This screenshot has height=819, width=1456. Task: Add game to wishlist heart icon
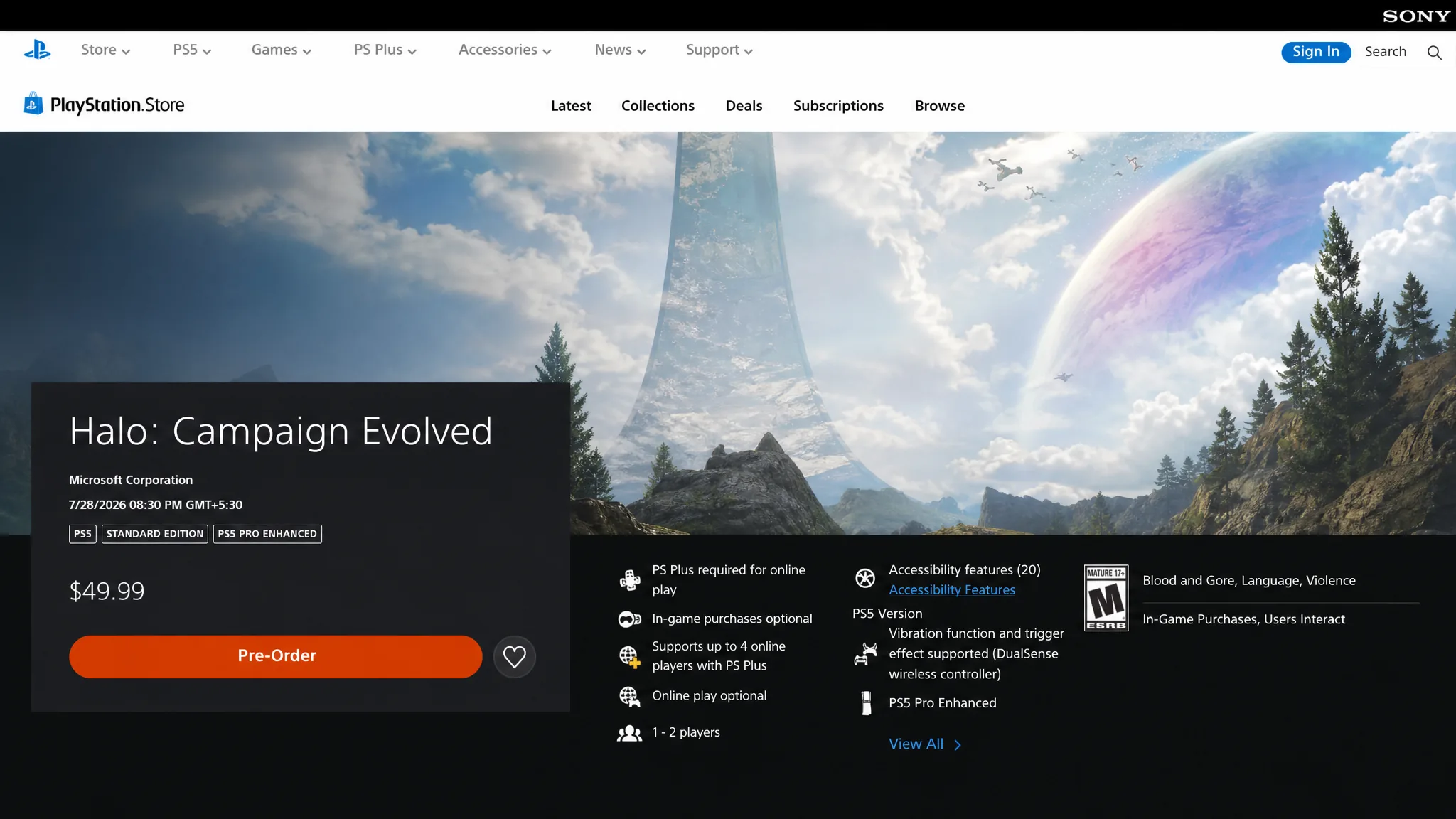click(515, 657)
